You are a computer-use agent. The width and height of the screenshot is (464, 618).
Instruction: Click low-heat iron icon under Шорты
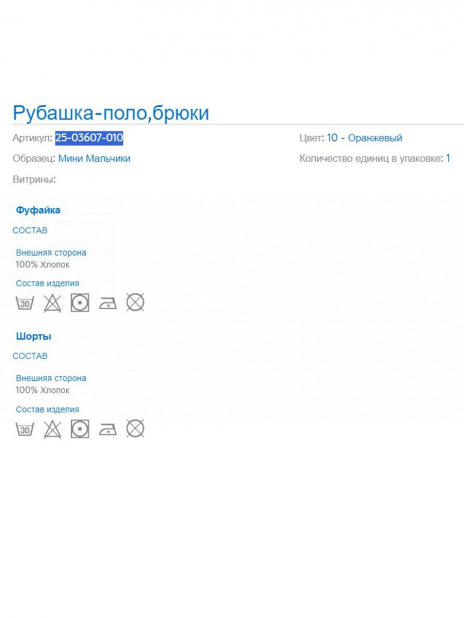[108, 429]
